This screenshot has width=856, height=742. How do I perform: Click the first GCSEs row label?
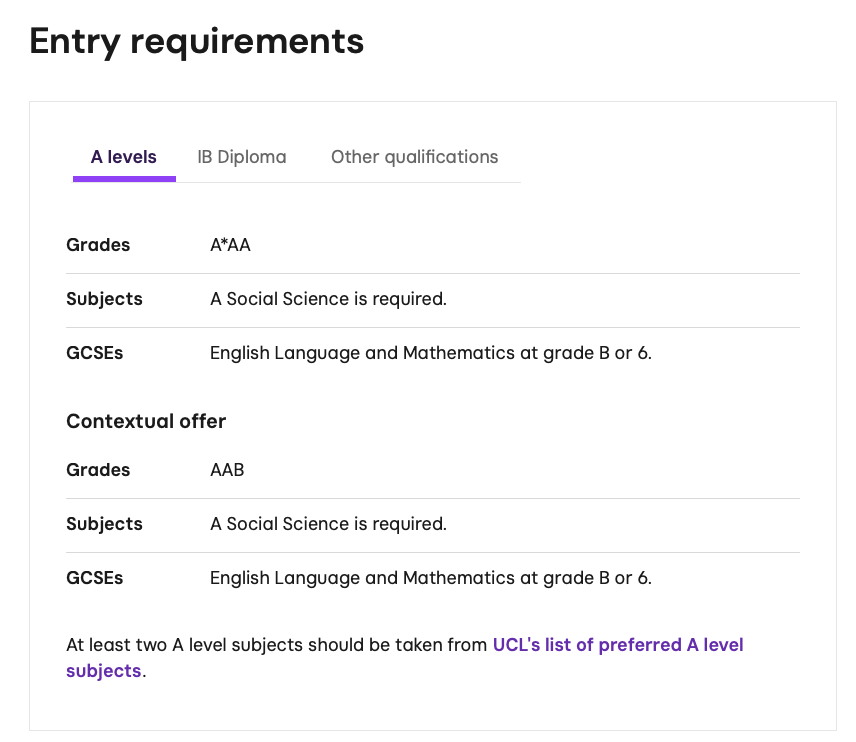95,353
